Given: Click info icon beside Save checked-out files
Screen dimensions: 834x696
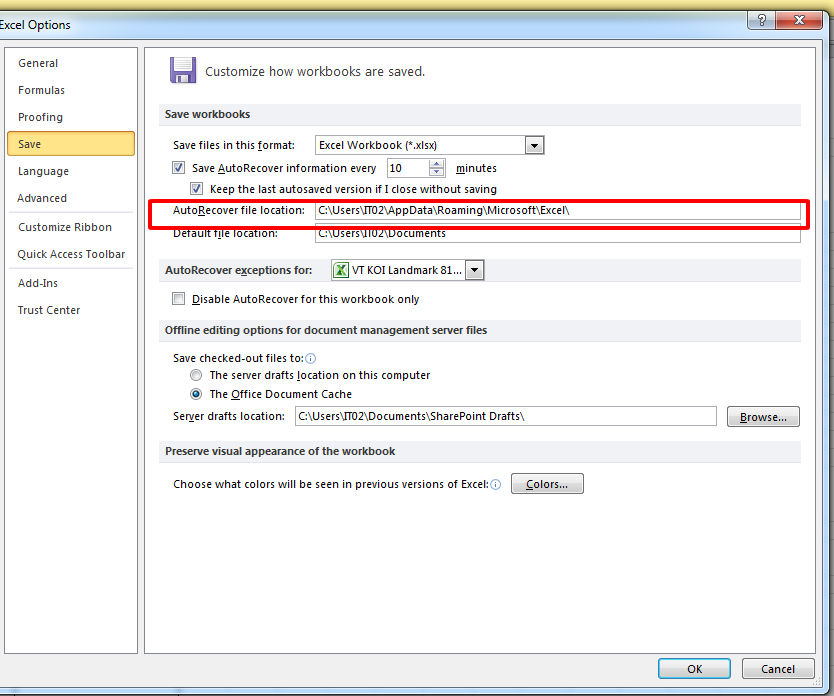Looking at the screenshot, I should (x=311, y=358).
